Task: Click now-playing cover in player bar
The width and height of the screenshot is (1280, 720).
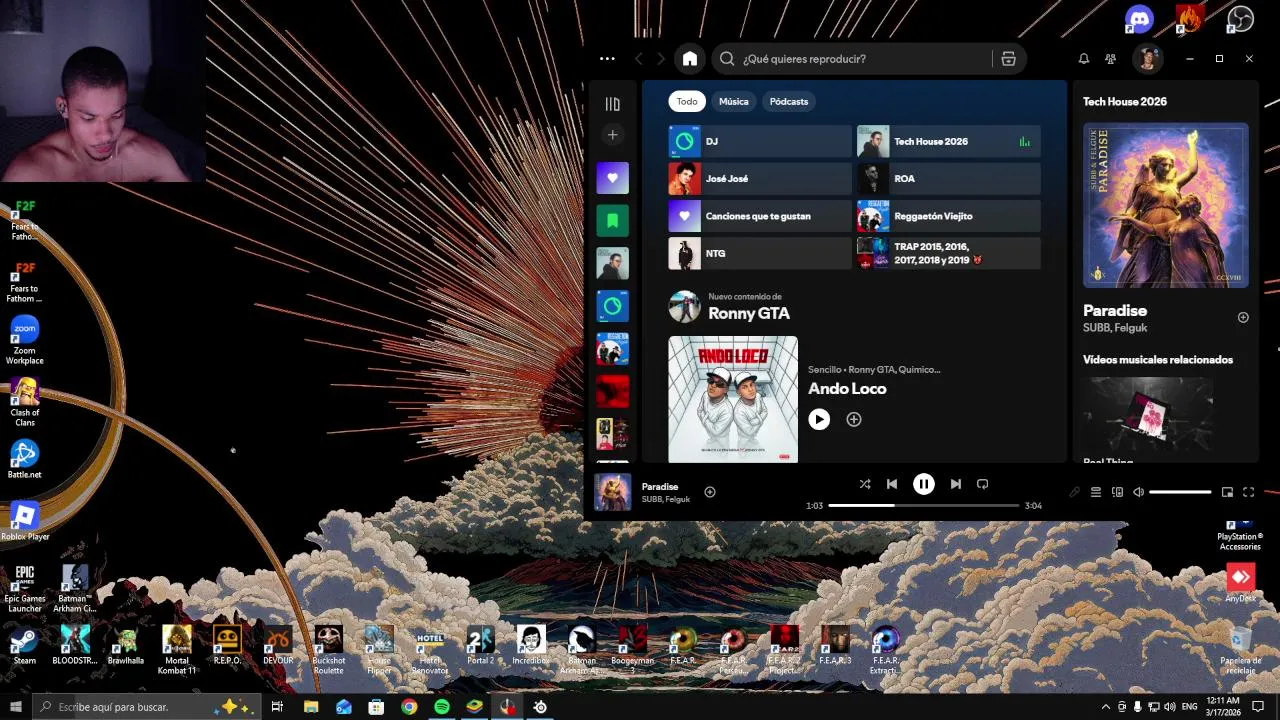Action: coord(613,492)
